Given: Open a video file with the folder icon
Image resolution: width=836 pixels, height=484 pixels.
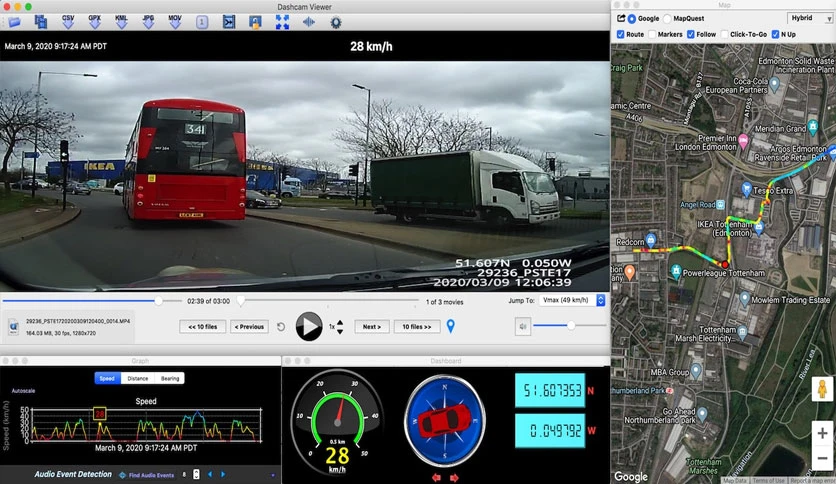Looking at the screenshot, I should click(14, 22).
